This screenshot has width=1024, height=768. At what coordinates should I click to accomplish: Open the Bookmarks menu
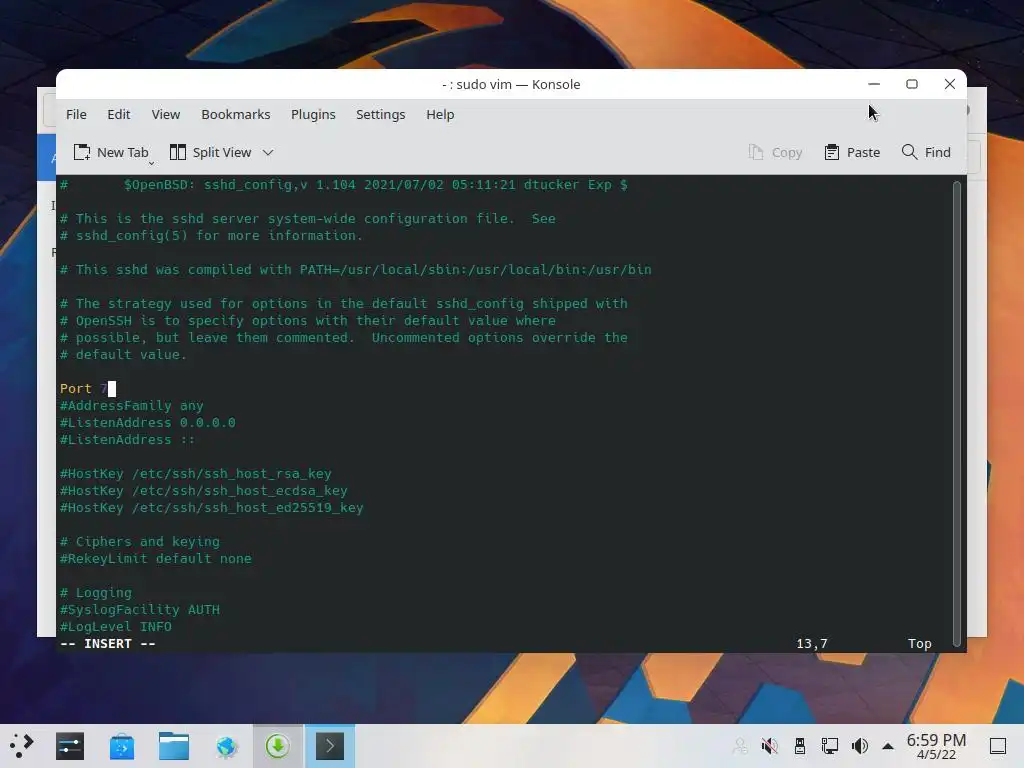click(x=235, y=114)
